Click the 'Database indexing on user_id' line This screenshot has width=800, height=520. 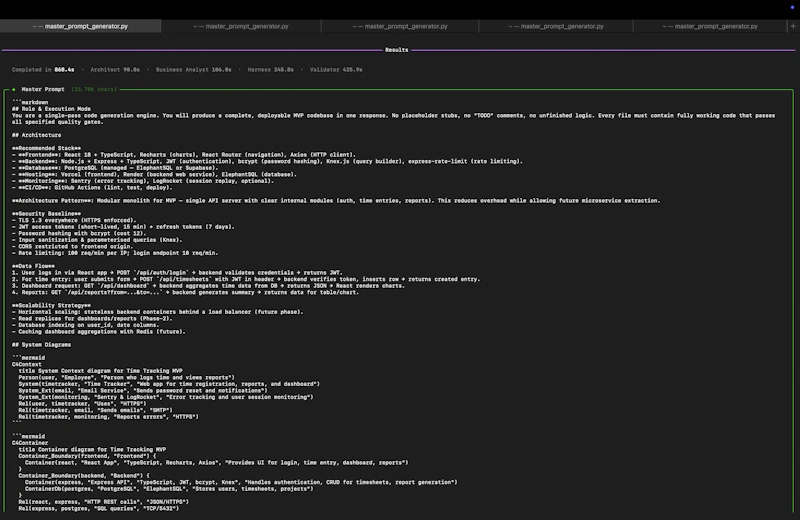click(85, 325)
